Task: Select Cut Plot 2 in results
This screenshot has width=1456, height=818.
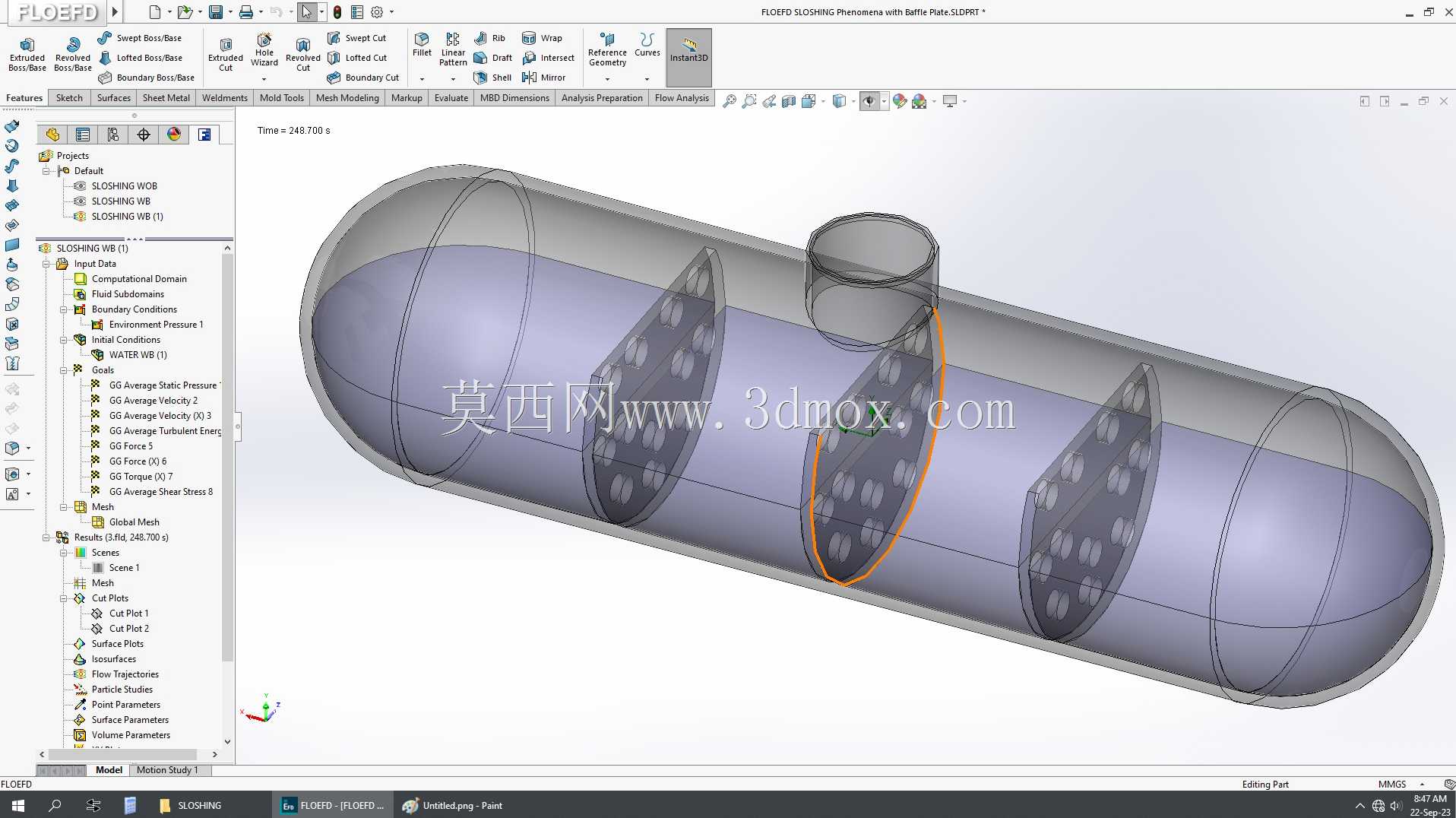Action: tap(128, 629)
